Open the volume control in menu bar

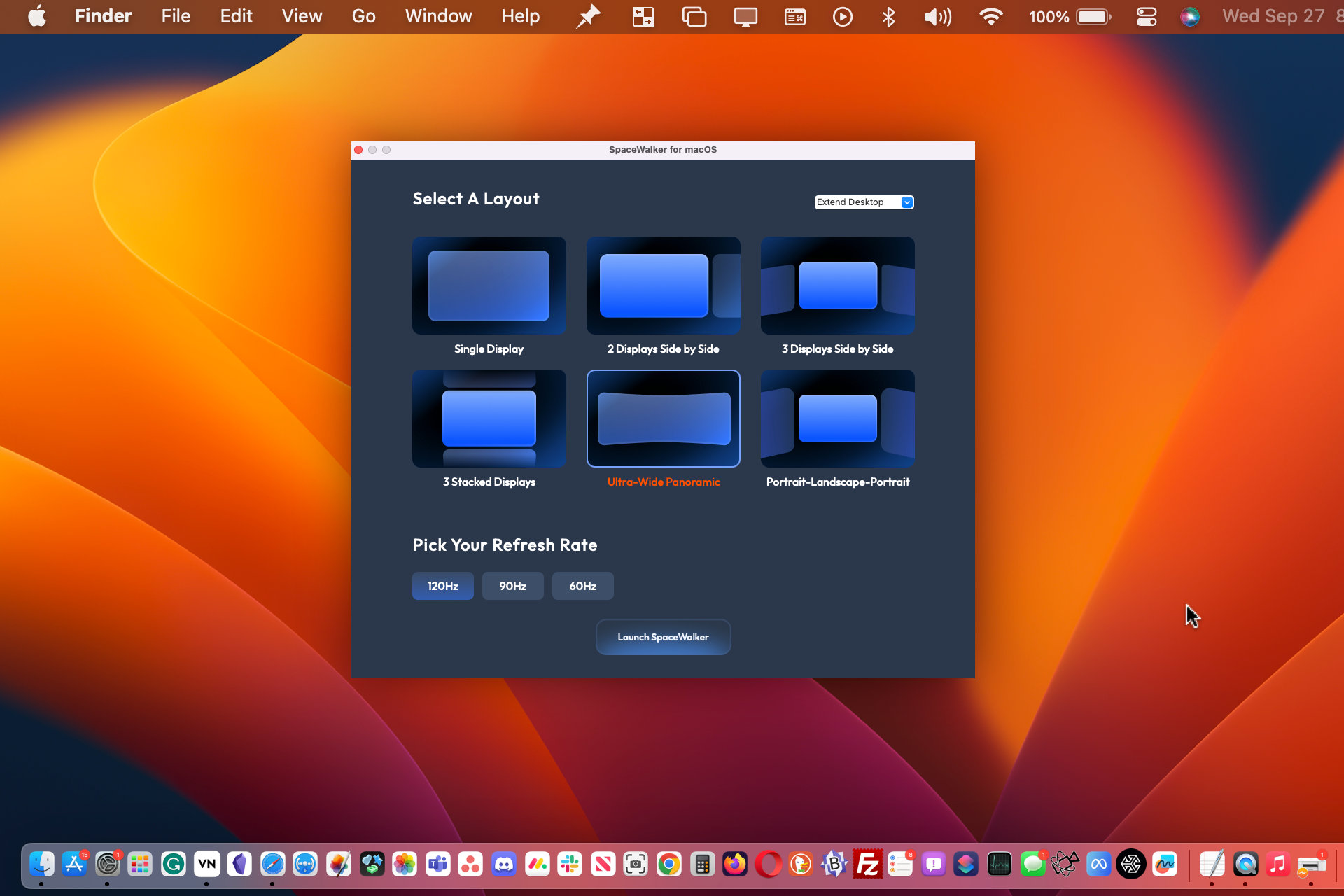tap(938, 16)
